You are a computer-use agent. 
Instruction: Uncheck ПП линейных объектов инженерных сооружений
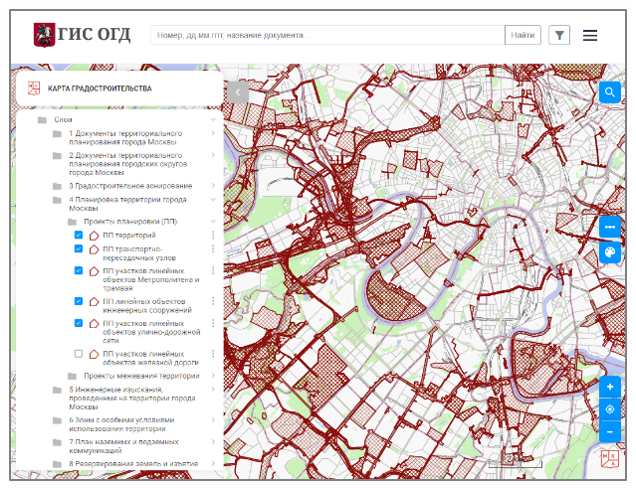point(79,301)
